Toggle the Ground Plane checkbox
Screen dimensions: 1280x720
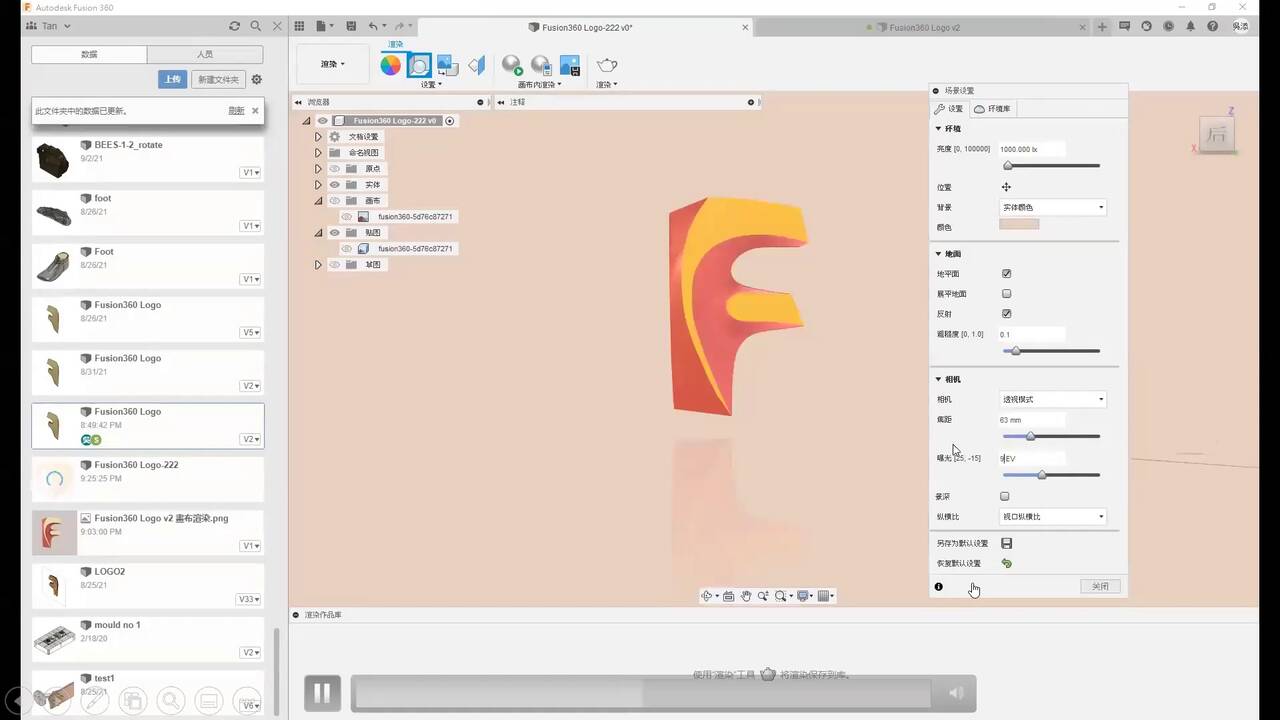click(x=1006, y=273)
